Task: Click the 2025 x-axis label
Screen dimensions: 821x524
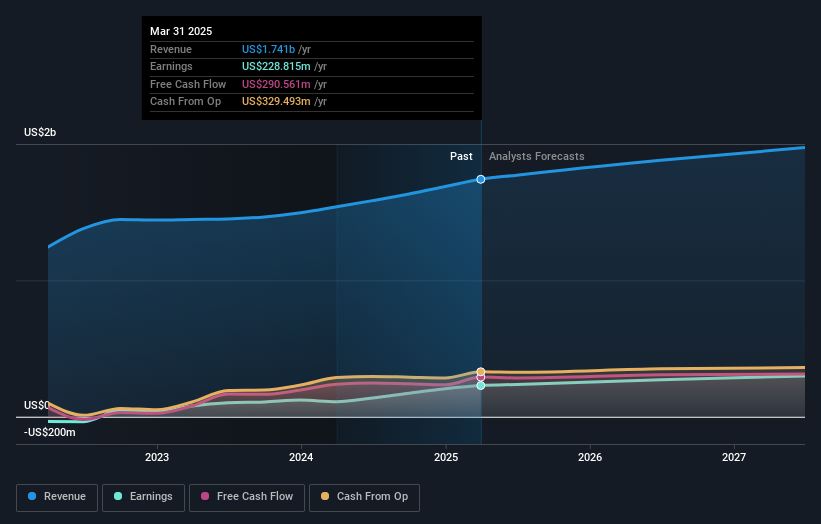Action: pyautogui.click(x=446, y=457)
